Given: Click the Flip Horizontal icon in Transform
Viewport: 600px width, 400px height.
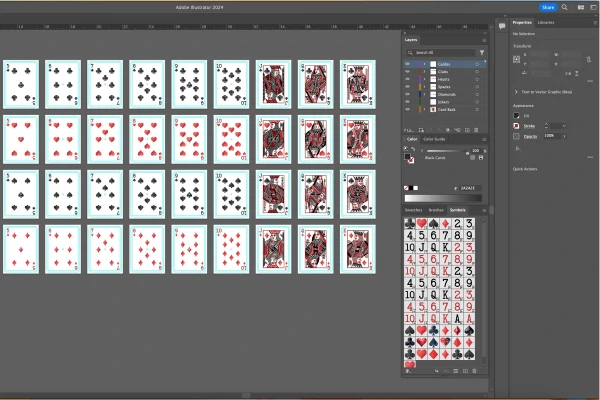Looking at the screenshot, I should pyautogui.click(x=568, y=73).
